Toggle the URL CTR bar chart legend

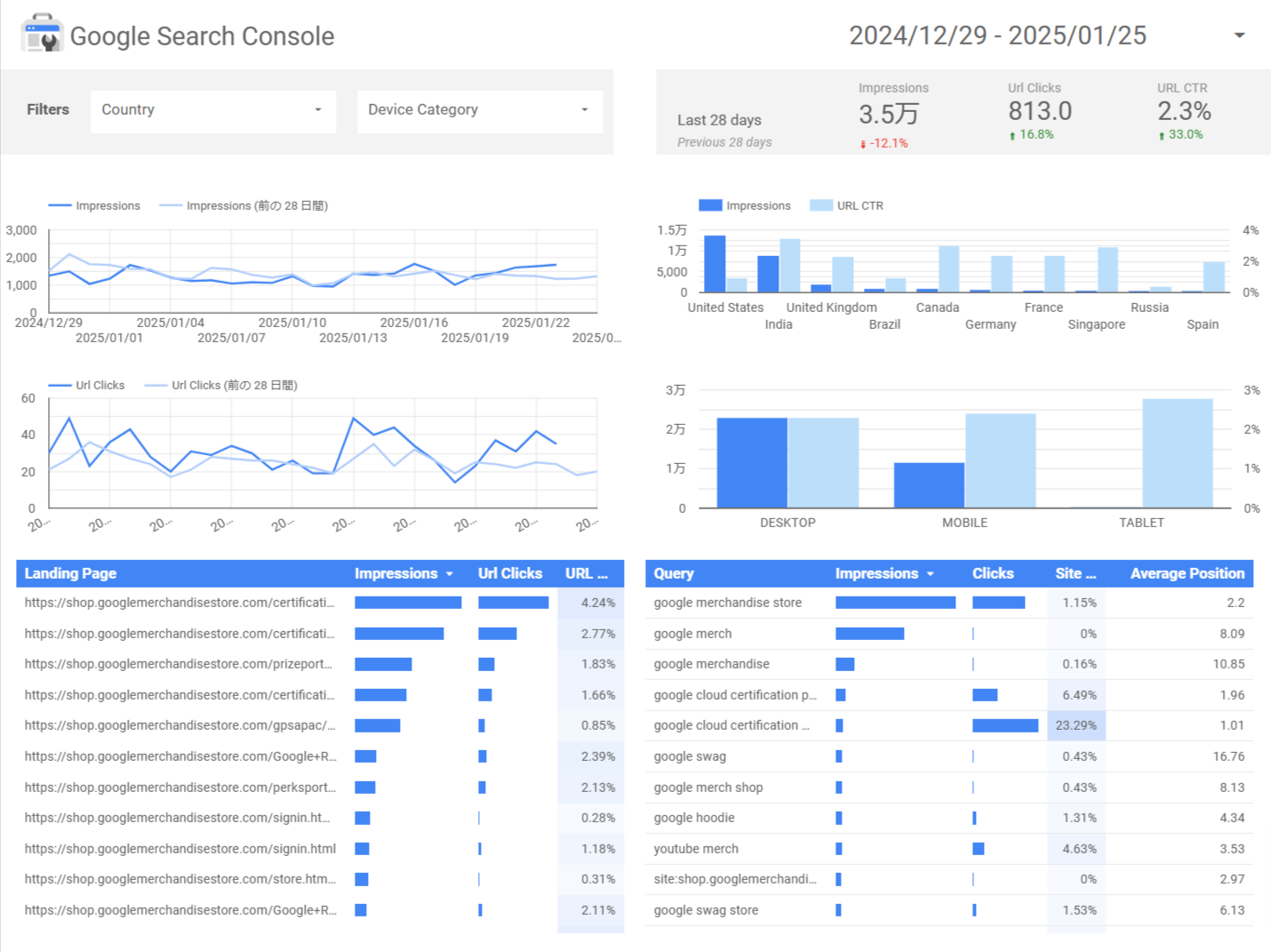847,205
